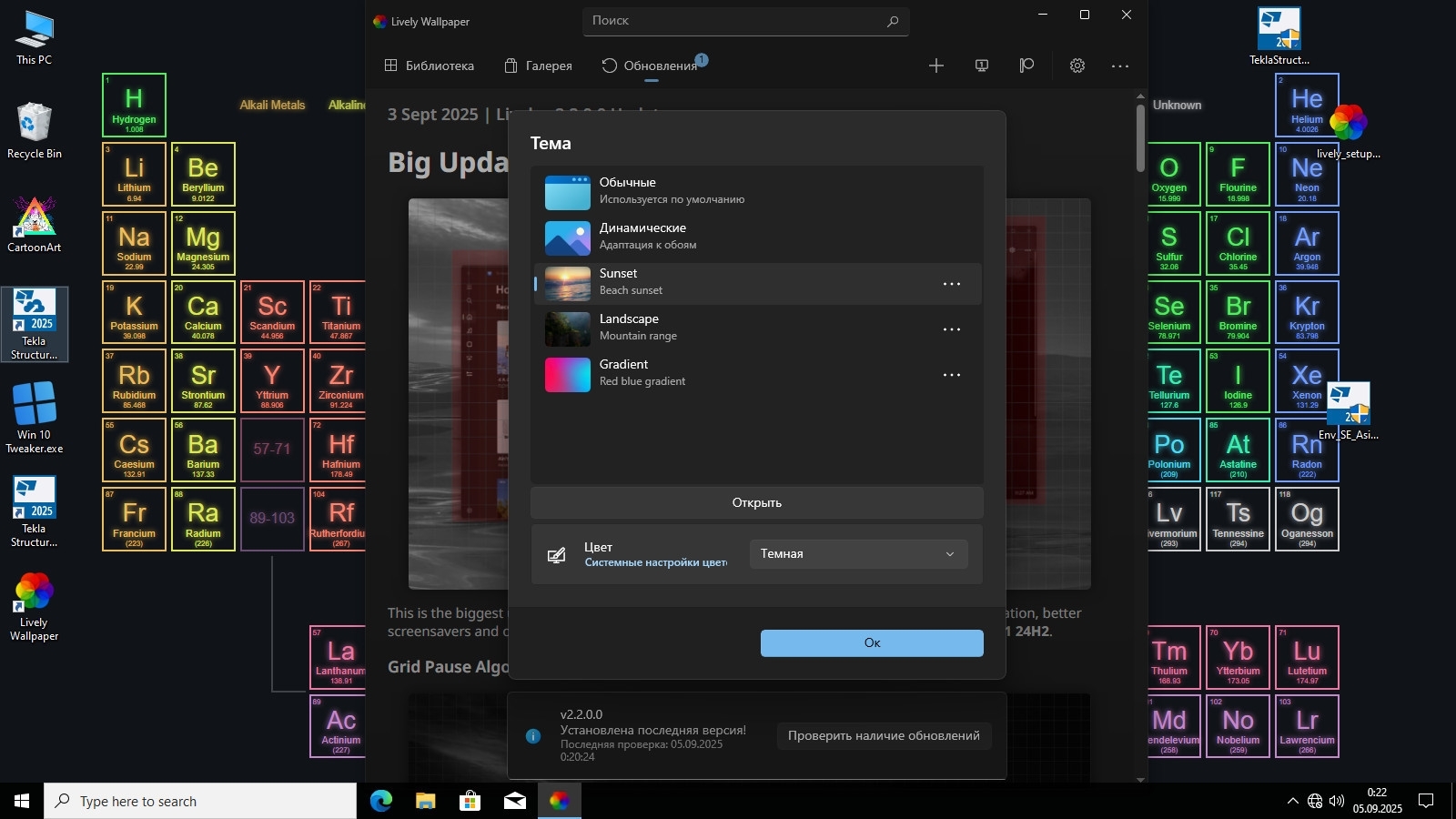Image resolution: width=1456 pixels, height=819 pixels.
Task: Open more options for Sunset theme
Action: (x=952, y=284)
